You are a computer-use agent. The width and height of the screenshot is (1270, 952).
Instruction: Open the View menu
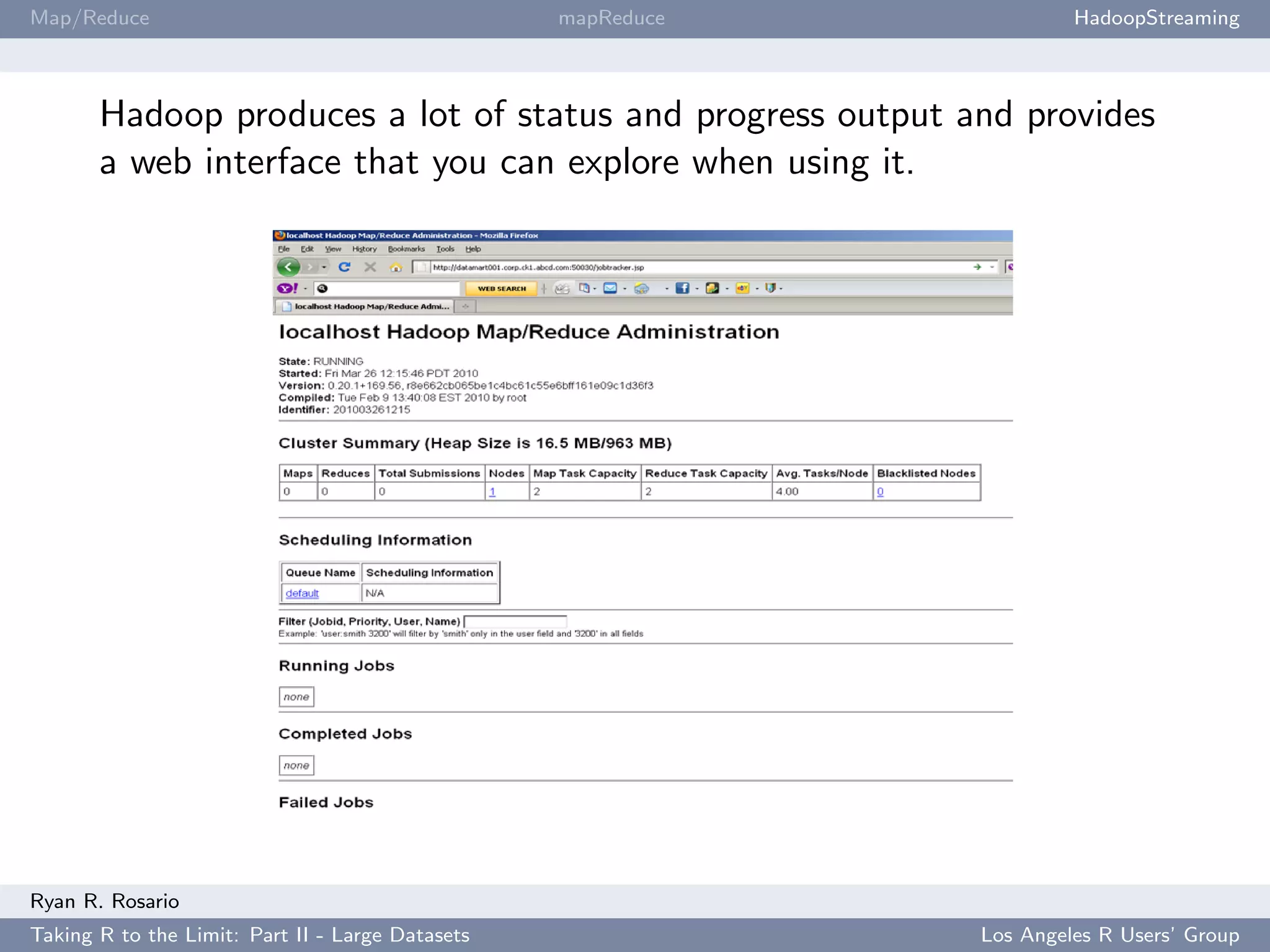[x=333, y=249]
